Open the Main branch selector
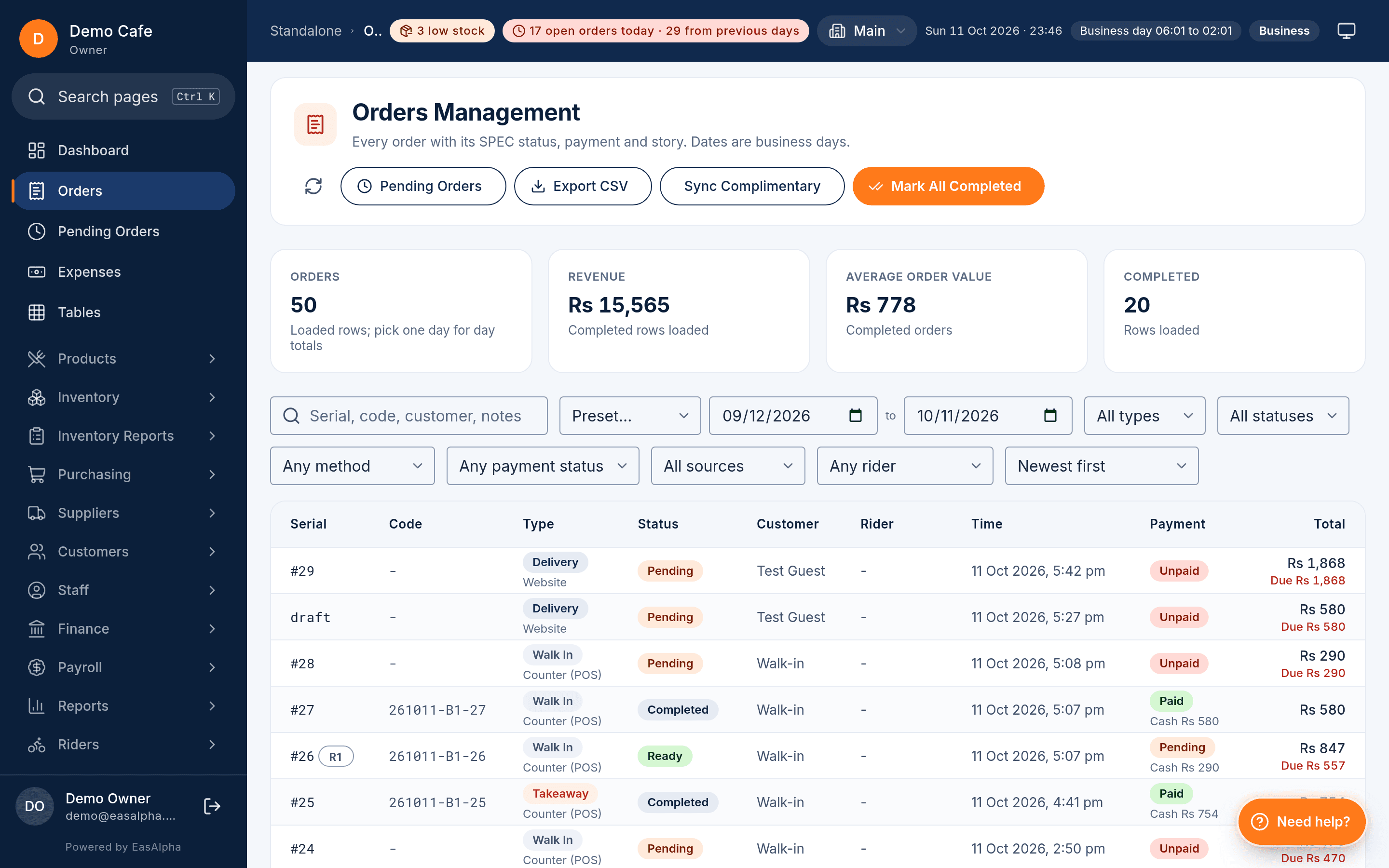 (x=866, y=31)
